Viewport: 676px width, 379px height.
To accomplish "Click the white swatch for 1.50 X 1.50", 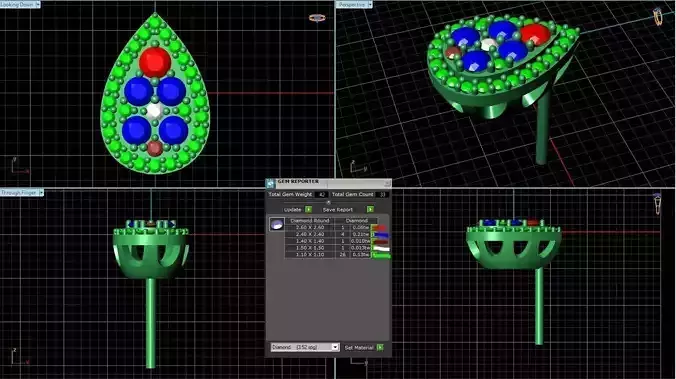I will tap(381, 248).
